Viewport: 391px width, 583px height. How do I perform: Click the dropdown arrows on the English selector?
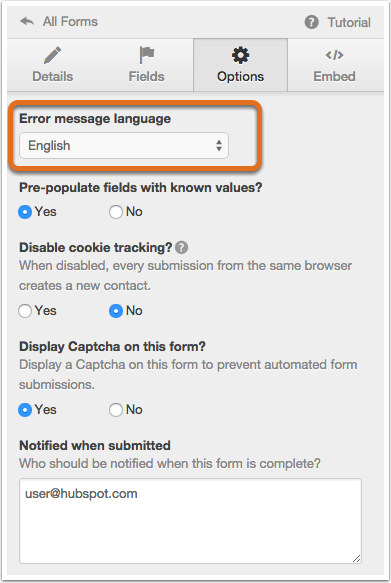(219, 145)
